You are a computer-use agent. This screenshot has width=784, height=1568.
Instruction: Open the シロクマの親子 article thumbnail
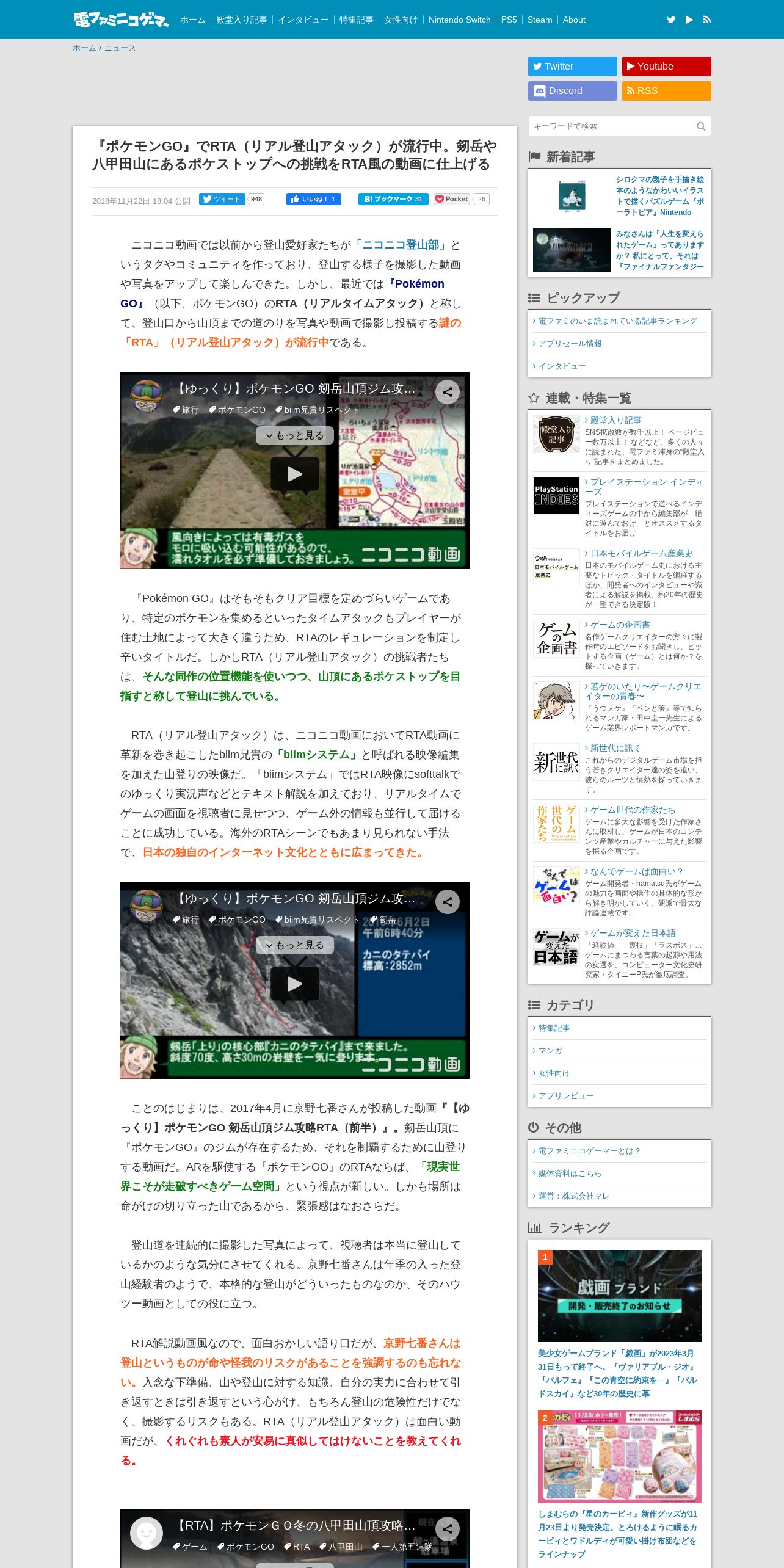click(x=572, y=196)
